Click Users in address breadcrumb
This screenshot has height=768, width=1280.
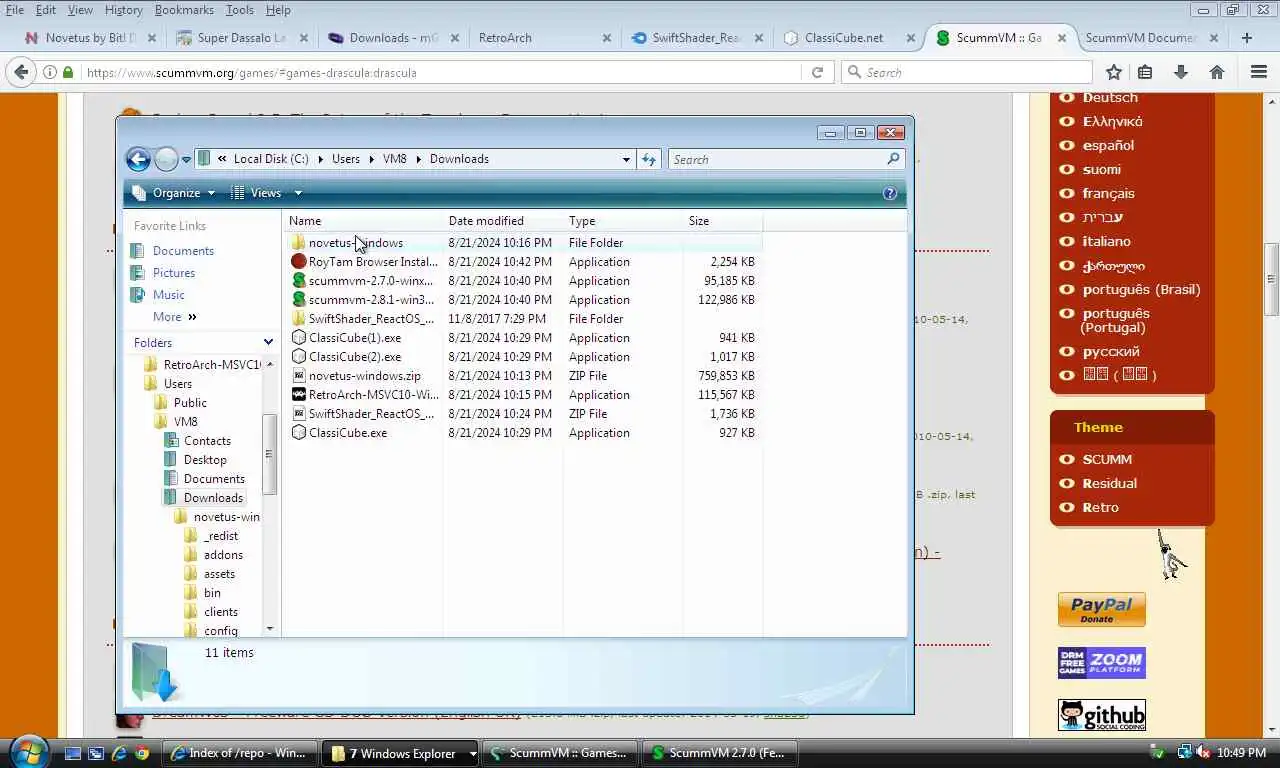click(346, 159)
